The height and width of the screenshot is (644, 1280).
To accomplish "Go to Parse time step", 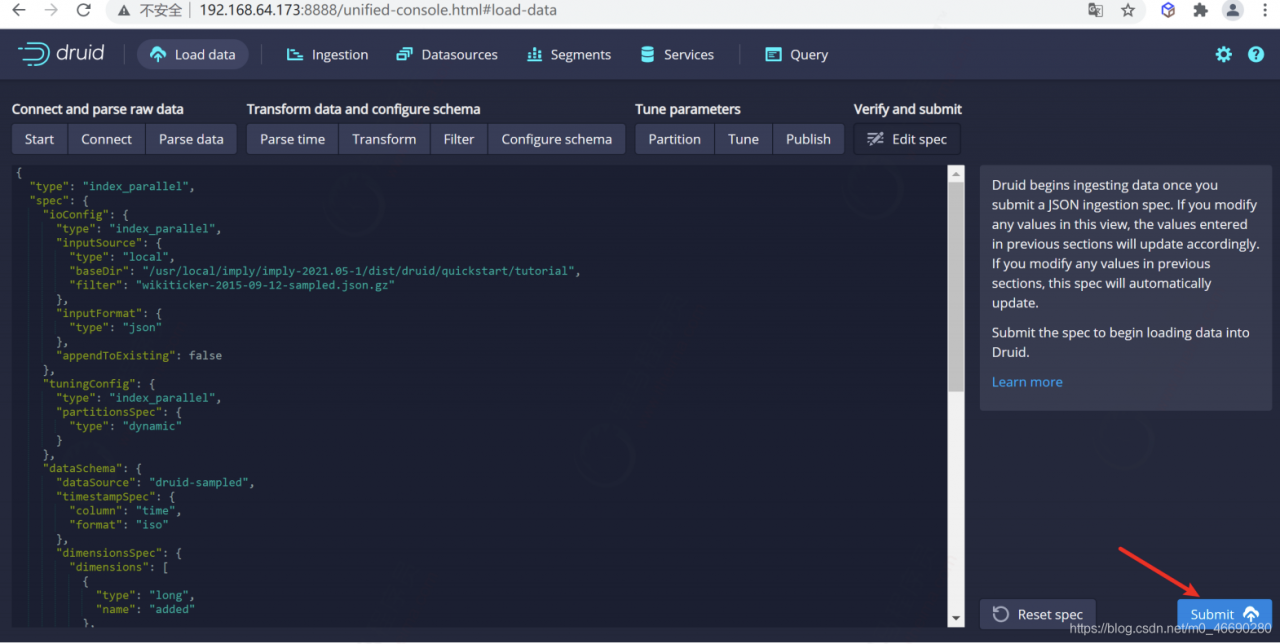I will point(292,139).
